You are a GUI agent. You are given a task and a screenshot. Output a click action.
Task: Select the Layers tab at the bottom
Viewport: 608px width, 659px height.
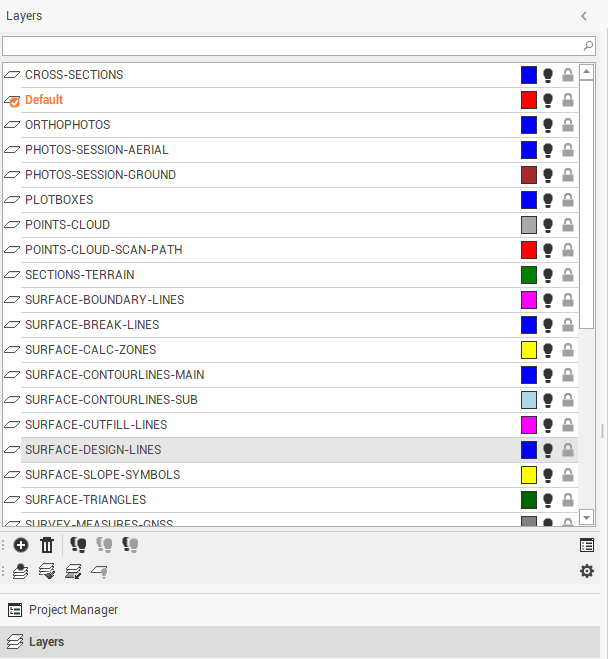[x=46, y=642]
